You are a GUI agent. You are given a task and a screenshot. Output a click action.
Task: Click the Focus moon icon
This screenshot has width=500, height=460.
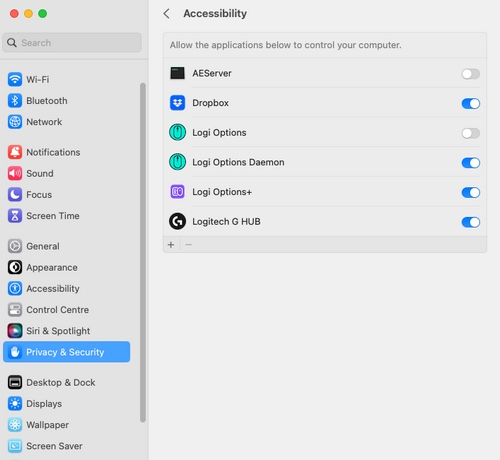click(x=15, y=195)
